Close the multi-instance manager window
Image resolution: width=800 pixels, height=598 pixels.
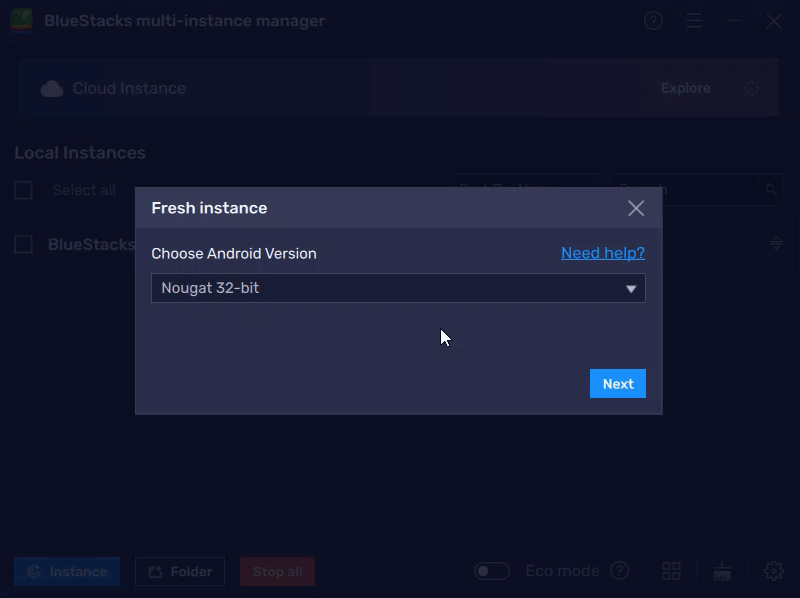point(774,21)
